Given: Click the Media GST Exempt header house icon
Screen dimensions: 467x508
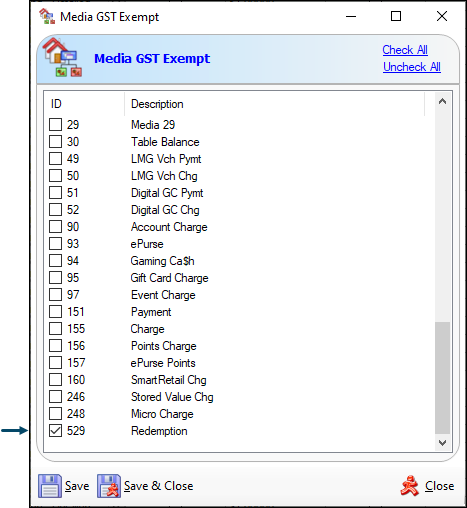Looking at the screenshot, I should pyautogui.click(x=62, y=57).
